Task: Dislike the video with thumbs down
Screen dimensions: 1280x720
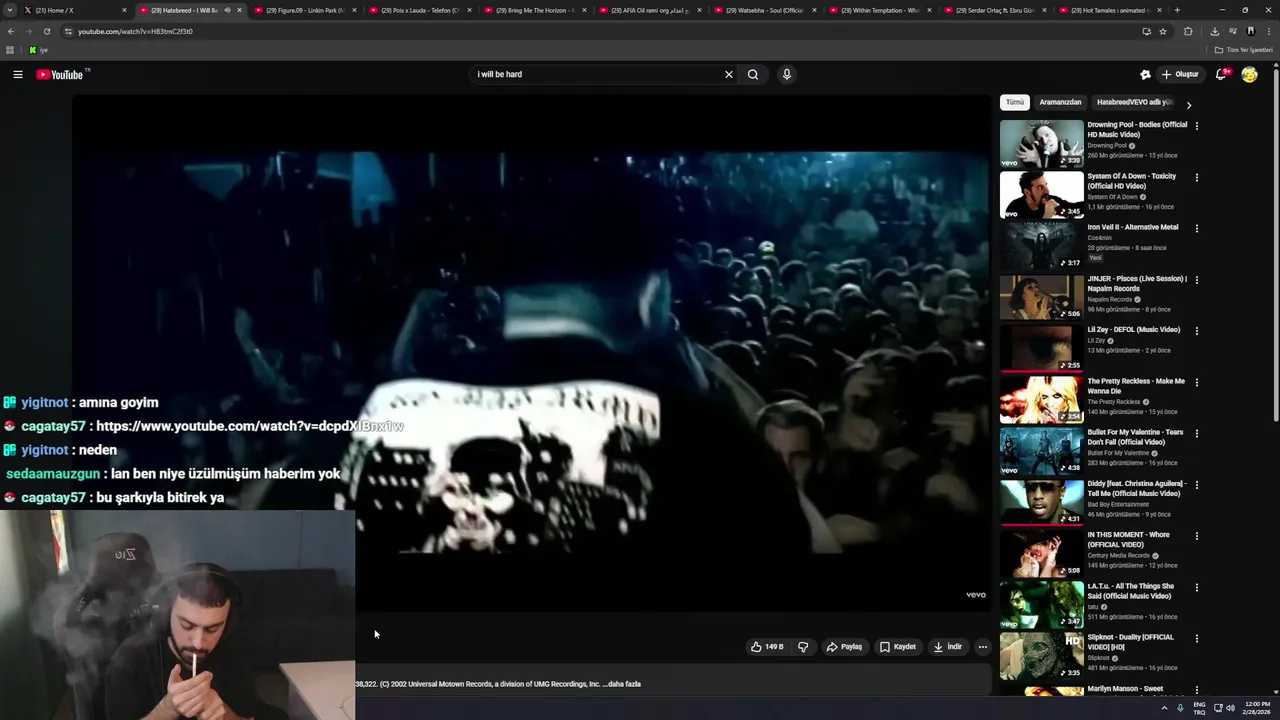Action: [803, 647]
